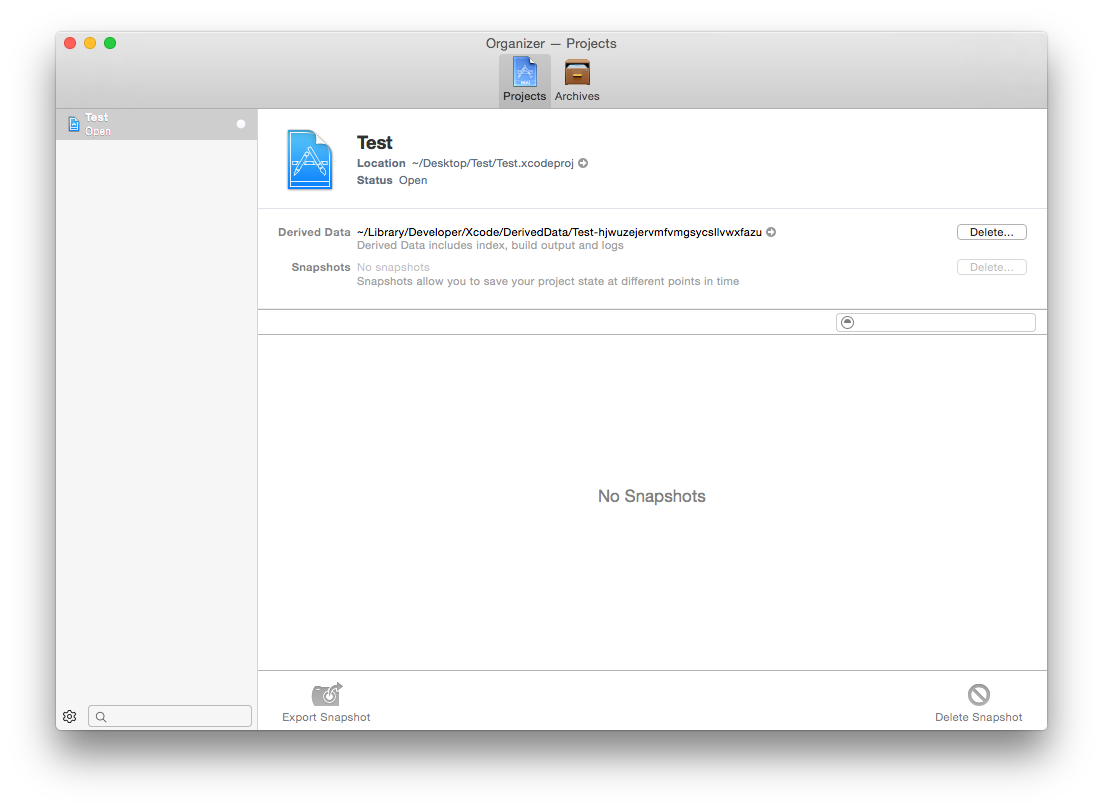Click the 'No Snapshots' placeholder text
This screenshot has width=1103, height=810.
(651, 496)
